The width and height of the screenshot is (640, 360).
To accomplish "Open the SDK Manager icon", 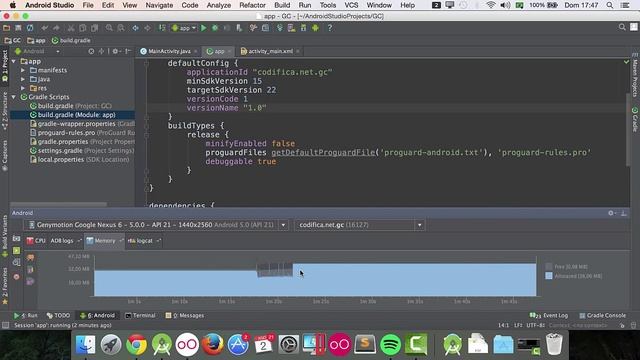I will point(303,28).
